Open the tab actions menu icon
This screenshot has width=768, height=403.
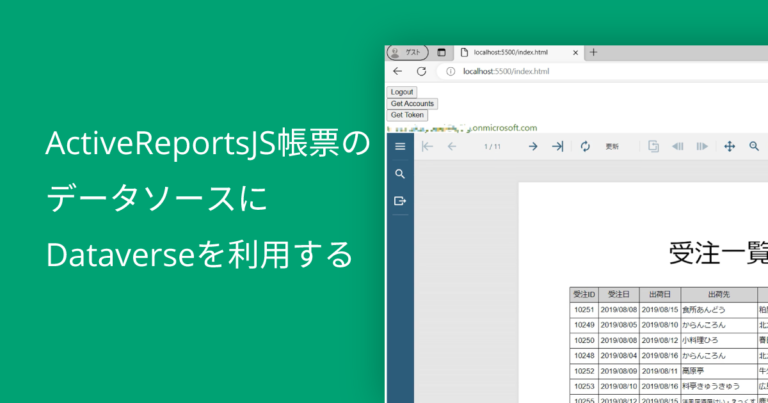point(441,52)
